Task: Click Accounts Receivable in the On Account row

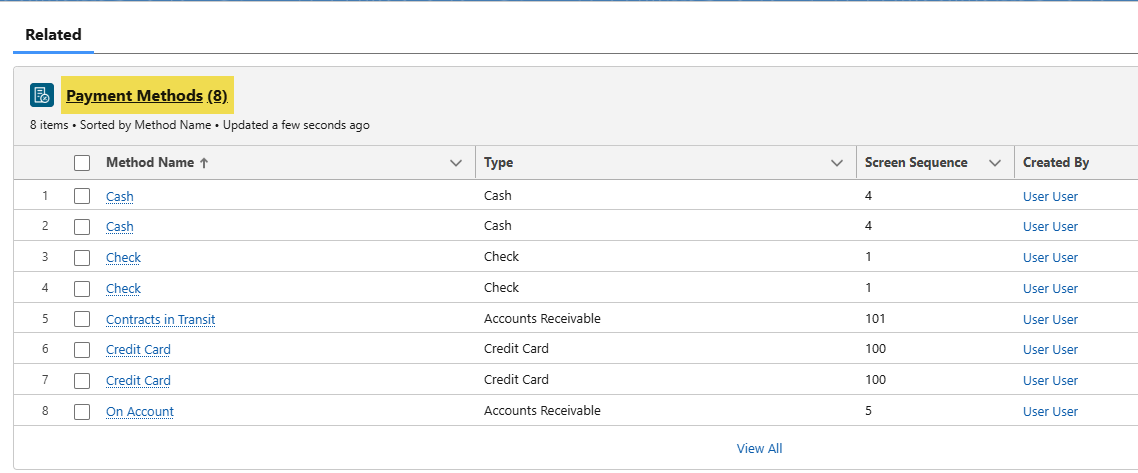Action: [542, 411]
